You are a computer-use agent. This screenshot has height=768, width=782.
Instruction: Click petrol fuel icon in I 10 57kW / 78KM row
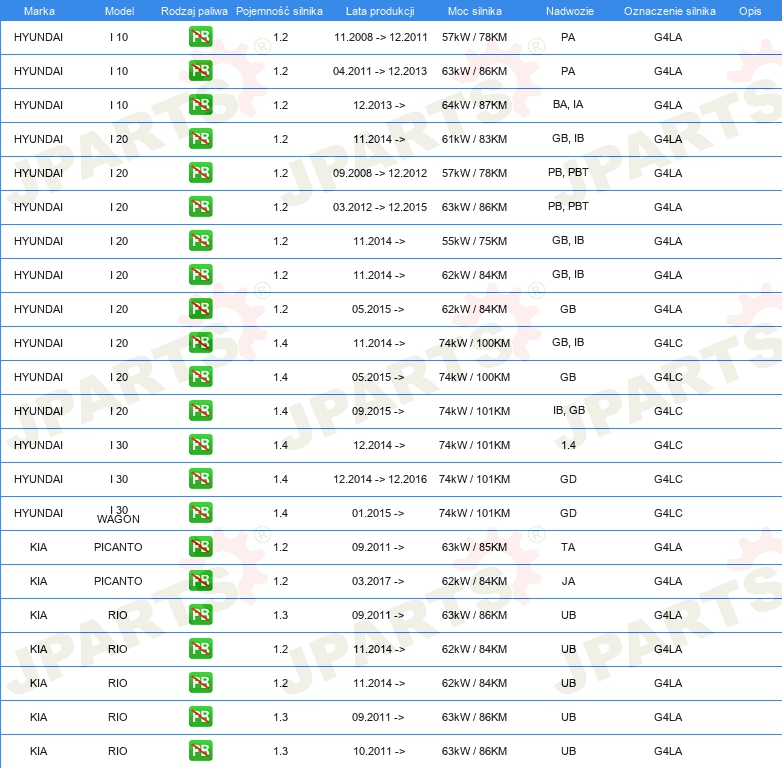click(200, 37)
